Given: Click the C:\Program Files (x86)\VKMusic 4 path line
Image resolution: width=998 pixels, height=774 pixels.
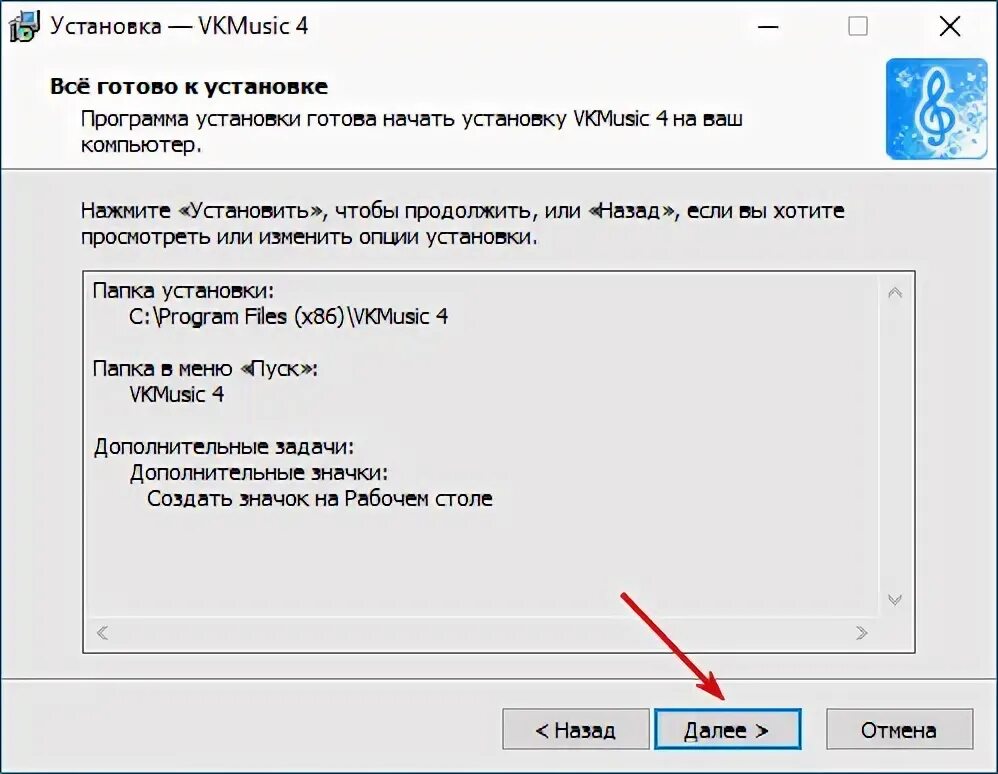Looking at the screenshot, I should tap(288, 316).
